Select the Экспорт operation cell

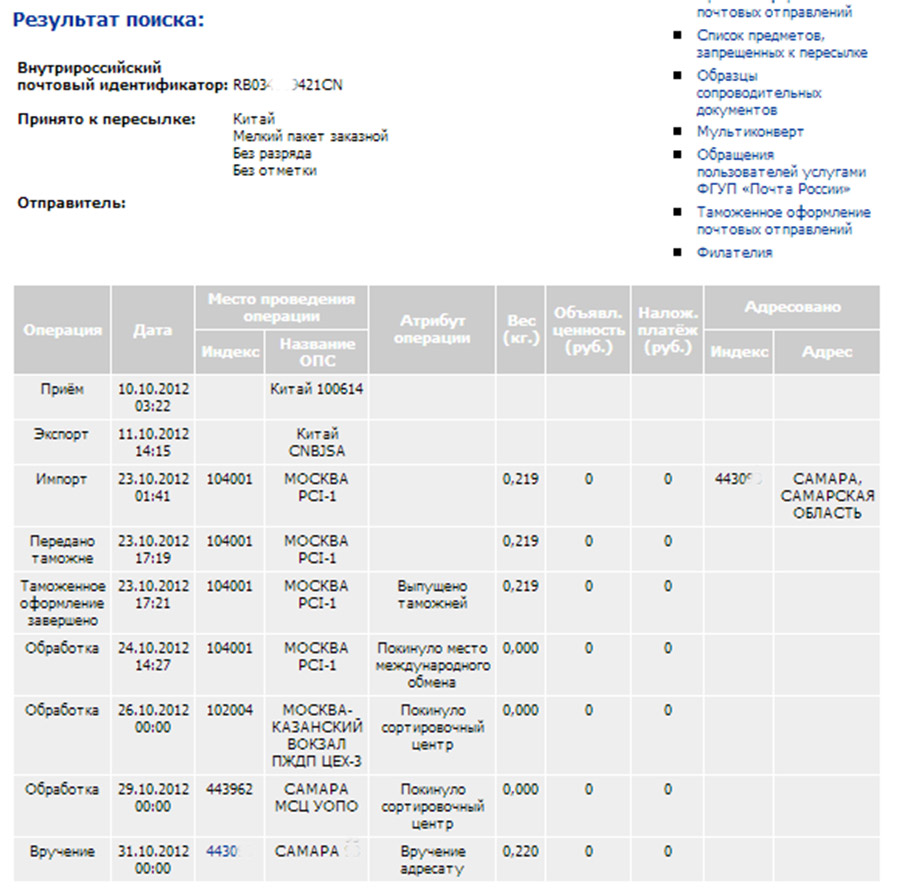pyautogui.click(x=62, y=442)
